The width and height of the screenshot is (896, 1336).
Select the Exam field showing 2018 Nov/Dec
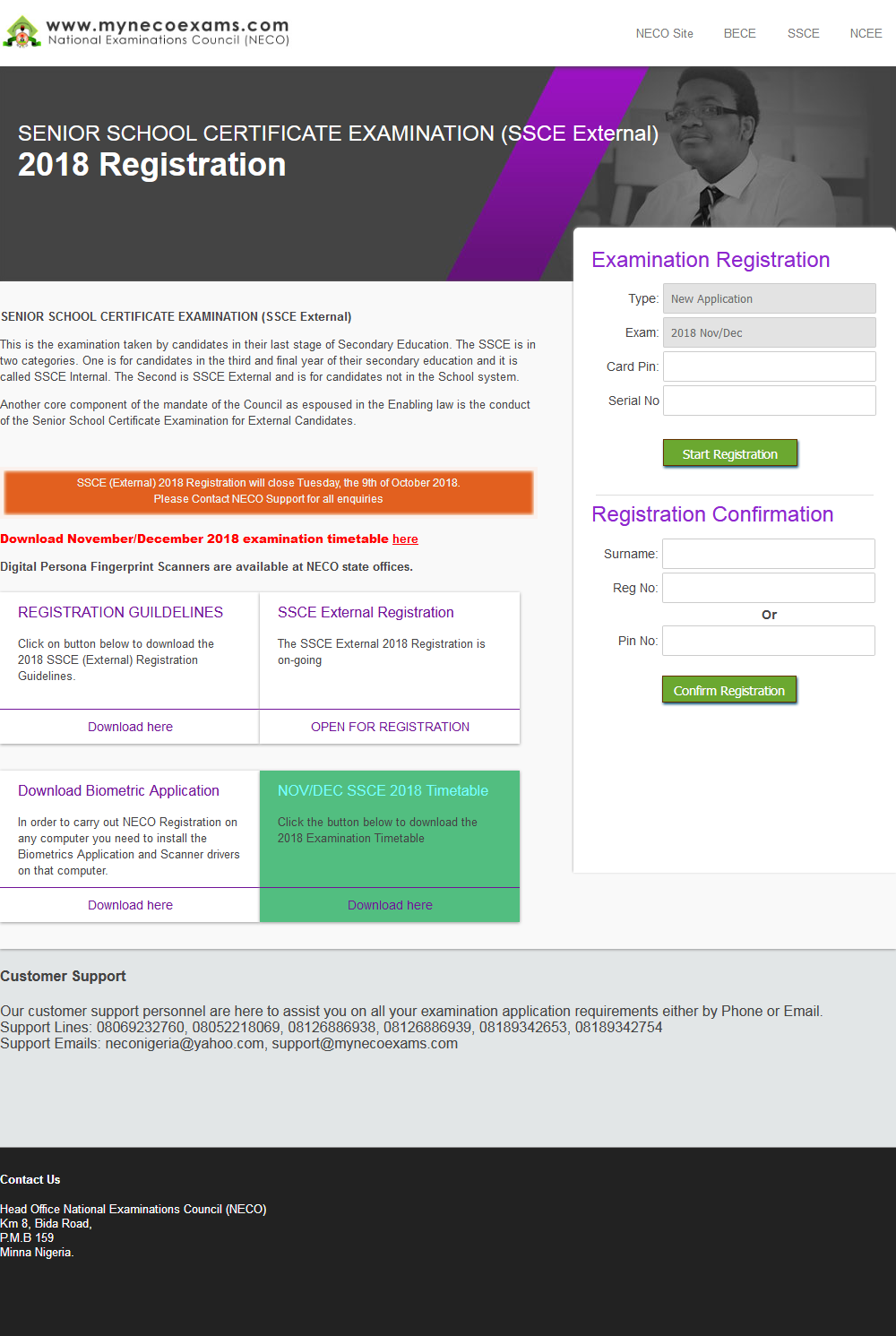(769, 332)
